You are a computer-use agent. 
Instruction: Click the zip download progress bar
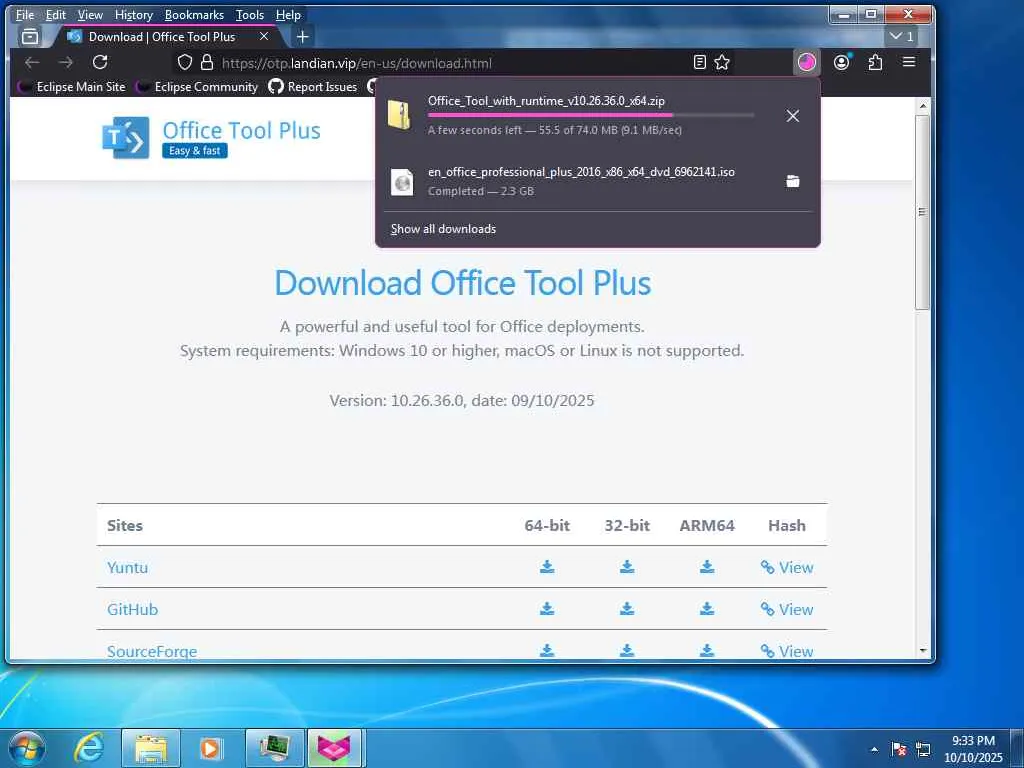[591, 115]
